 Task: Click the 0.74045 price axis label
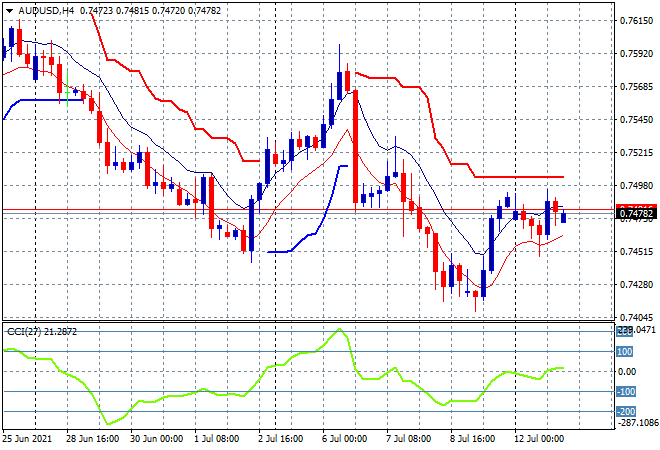636,318
